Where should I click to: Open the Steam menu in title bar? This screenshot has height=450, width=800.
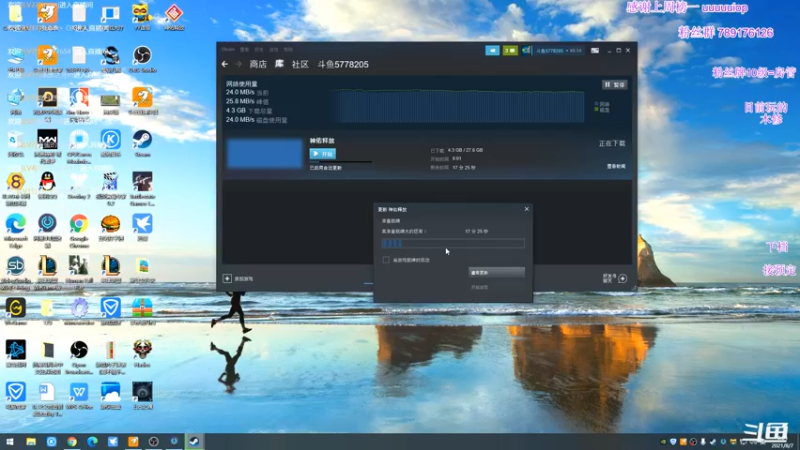coord(228,49)
